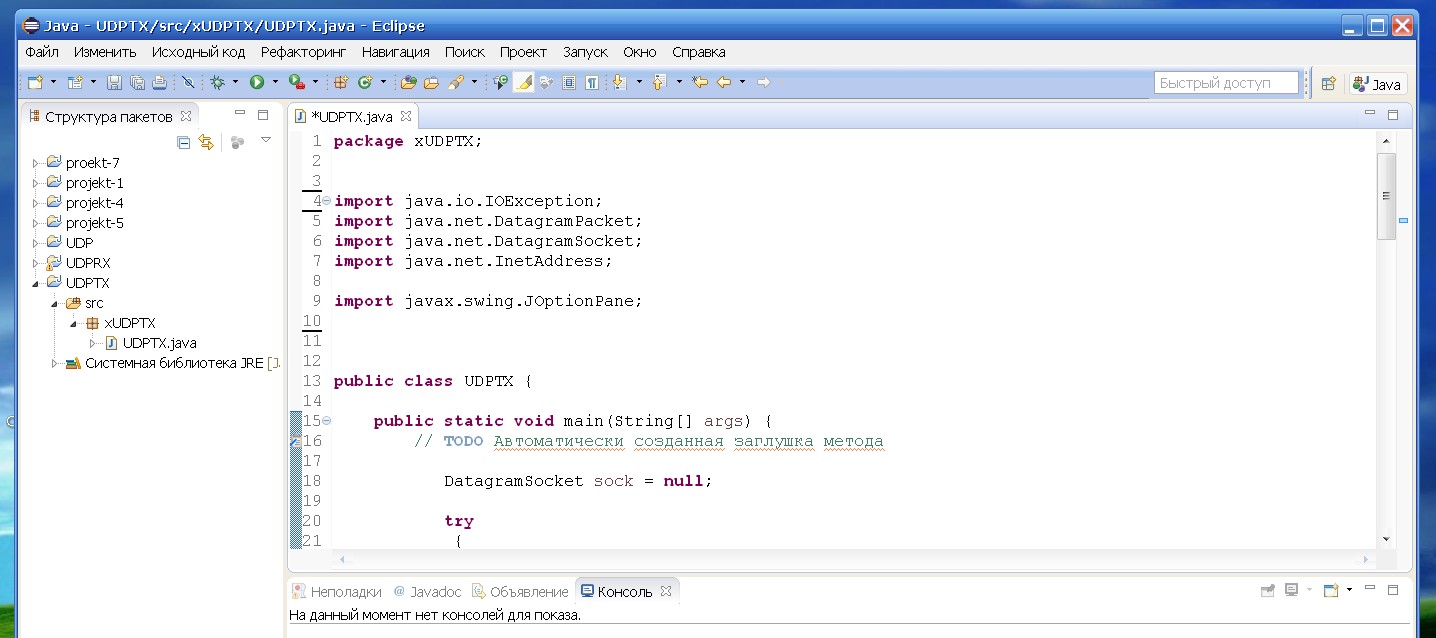The height and width of the screenshot is (638, 1436).
Task: Expand the proekt-7 project node
Action: tap(36, 163)
